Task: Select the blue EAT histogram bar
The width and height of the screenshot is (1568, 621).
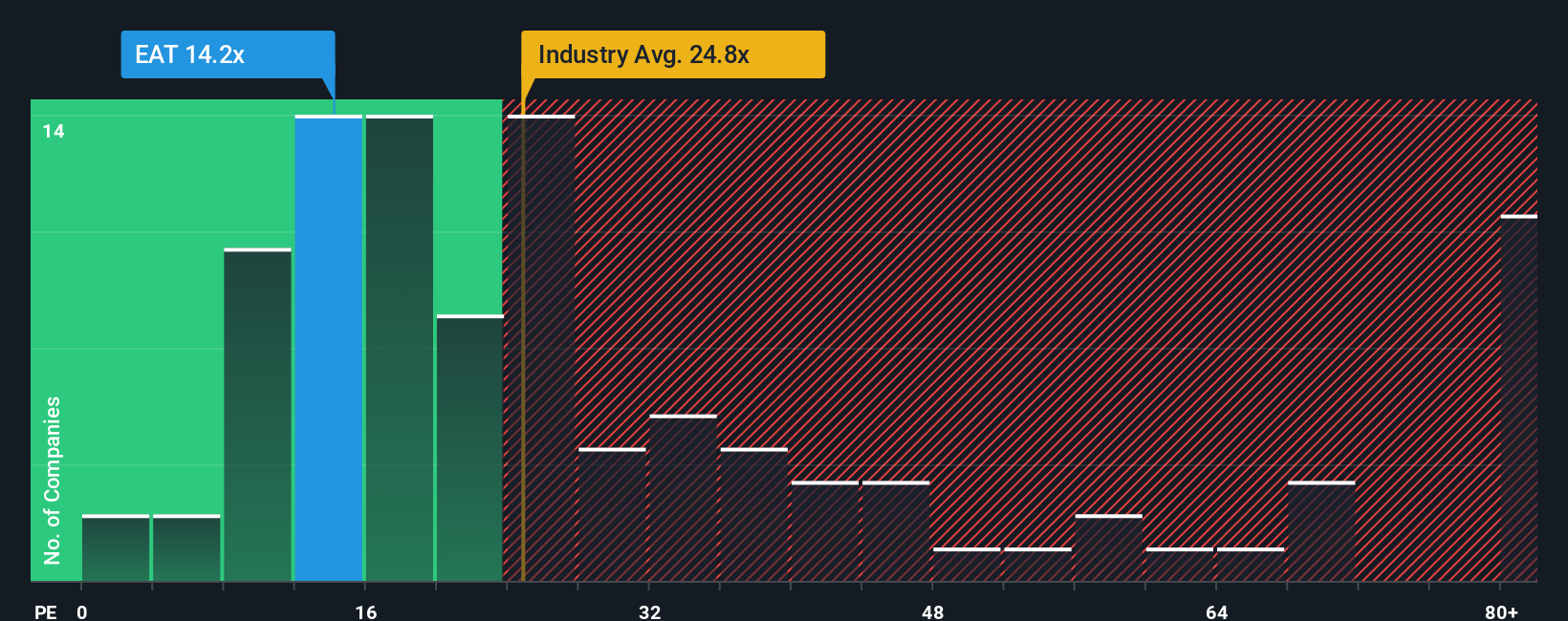Action: tap(329, 348)
